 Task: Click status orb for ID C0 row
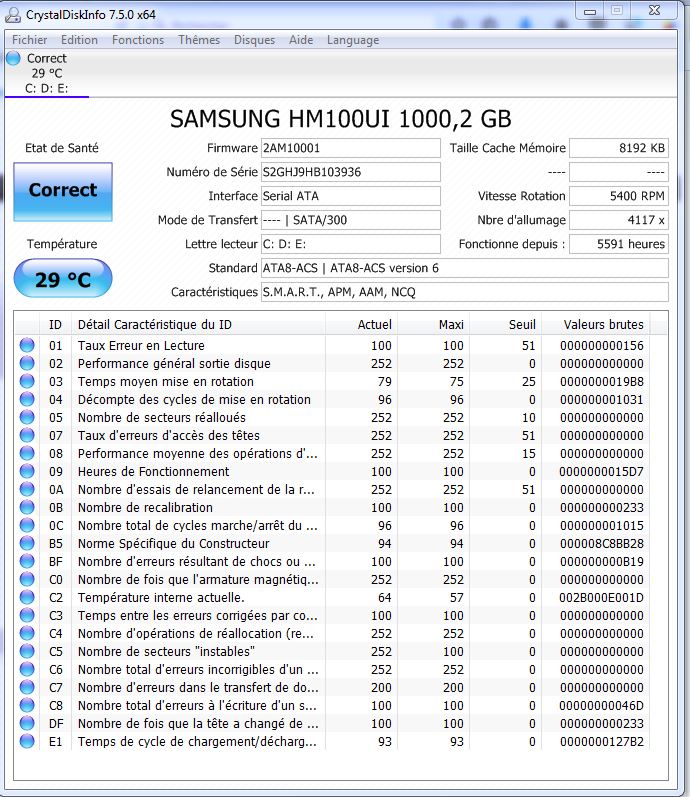[x=27, y=579]
